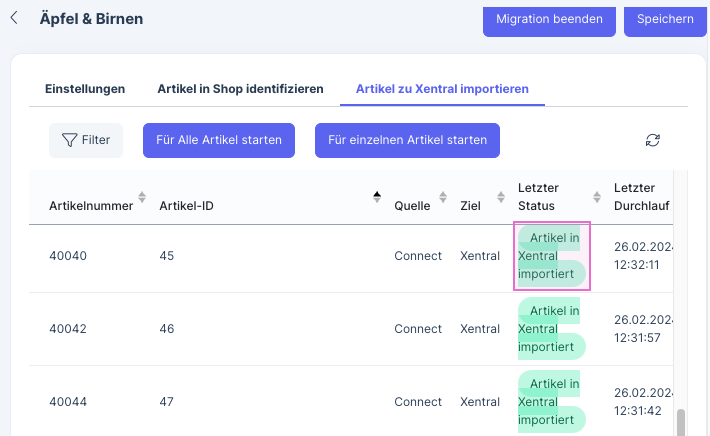Viewport: 710px width, 436px height.
Task: Open the Artikel in Shop identifizieren tab
Action: click(x=240, y=89)
